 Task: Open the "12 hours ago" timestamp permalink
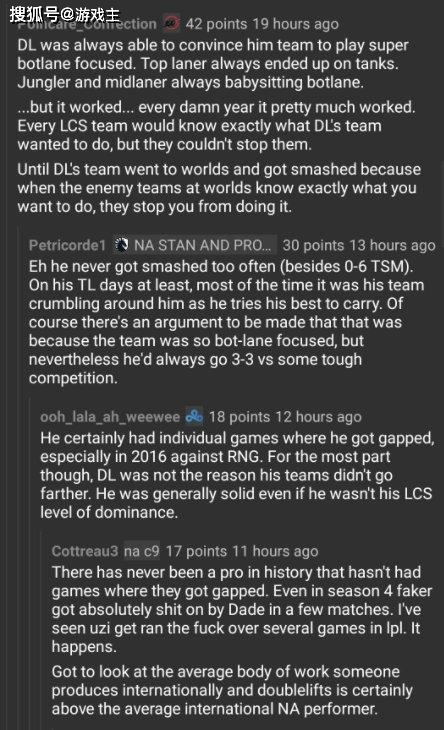pos(318,417)
